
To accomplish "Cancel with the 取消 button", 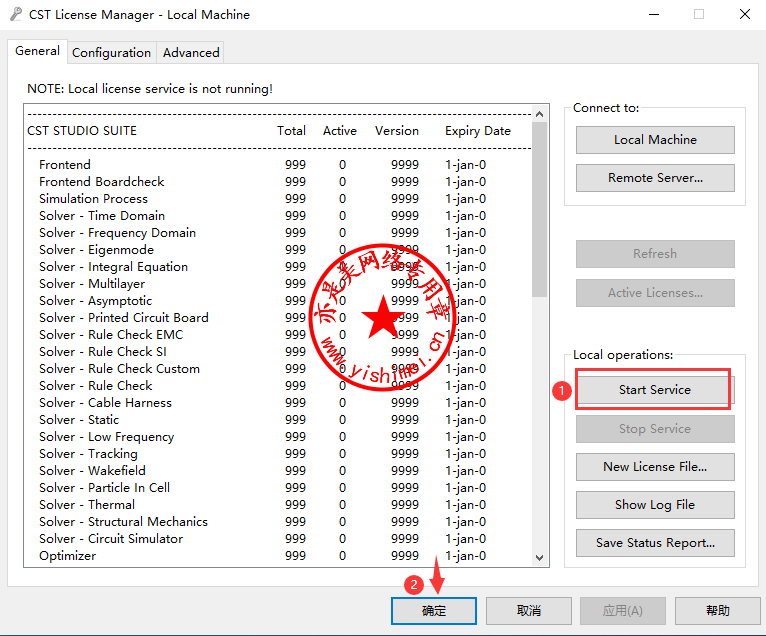I will (x=529, y=611).
